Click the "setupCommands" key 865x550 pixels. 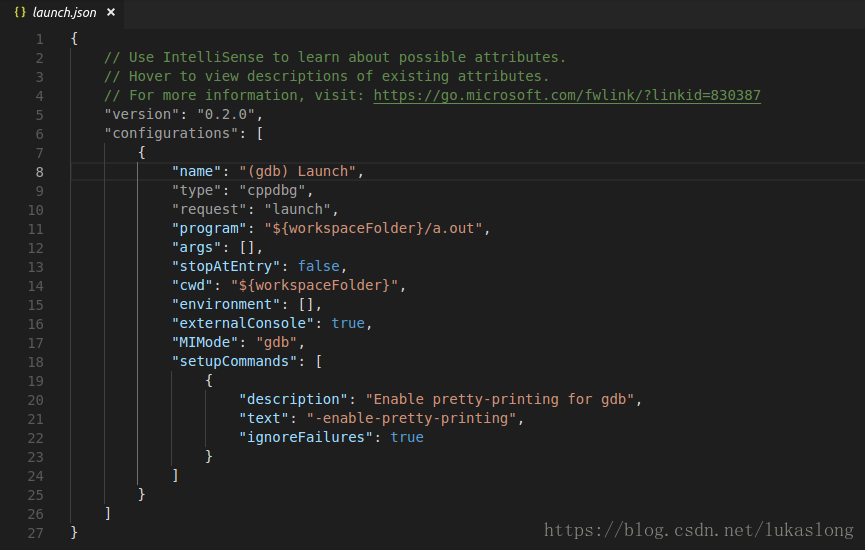click(235, 361)
